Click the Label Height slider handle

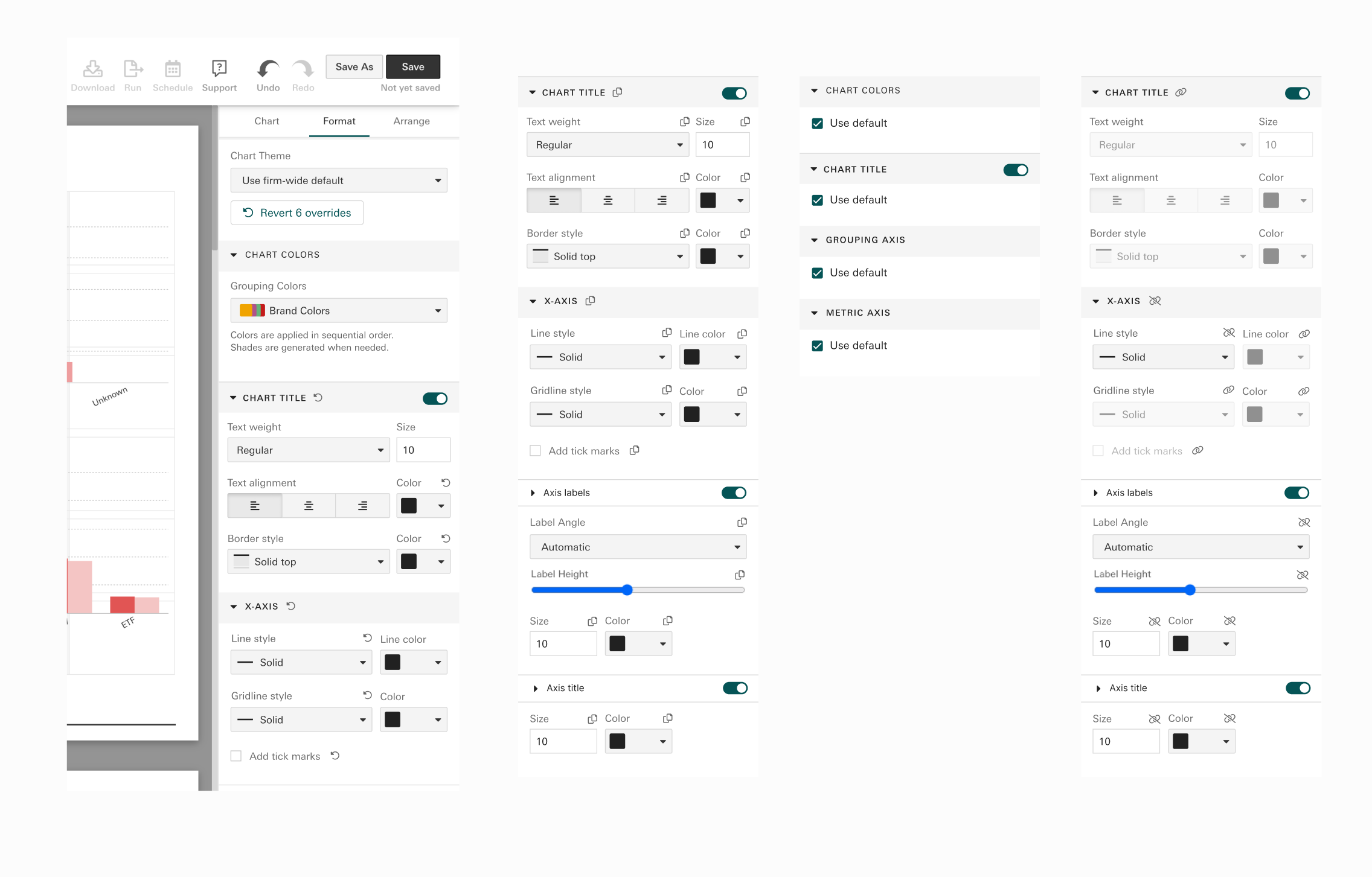coord(627,590)
